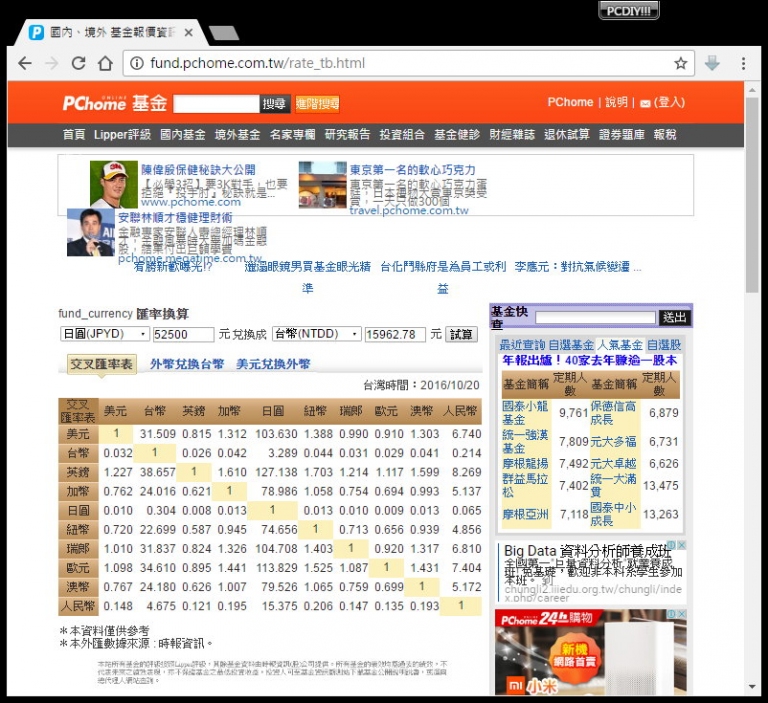Click the address bar URL field

point(407,63)
